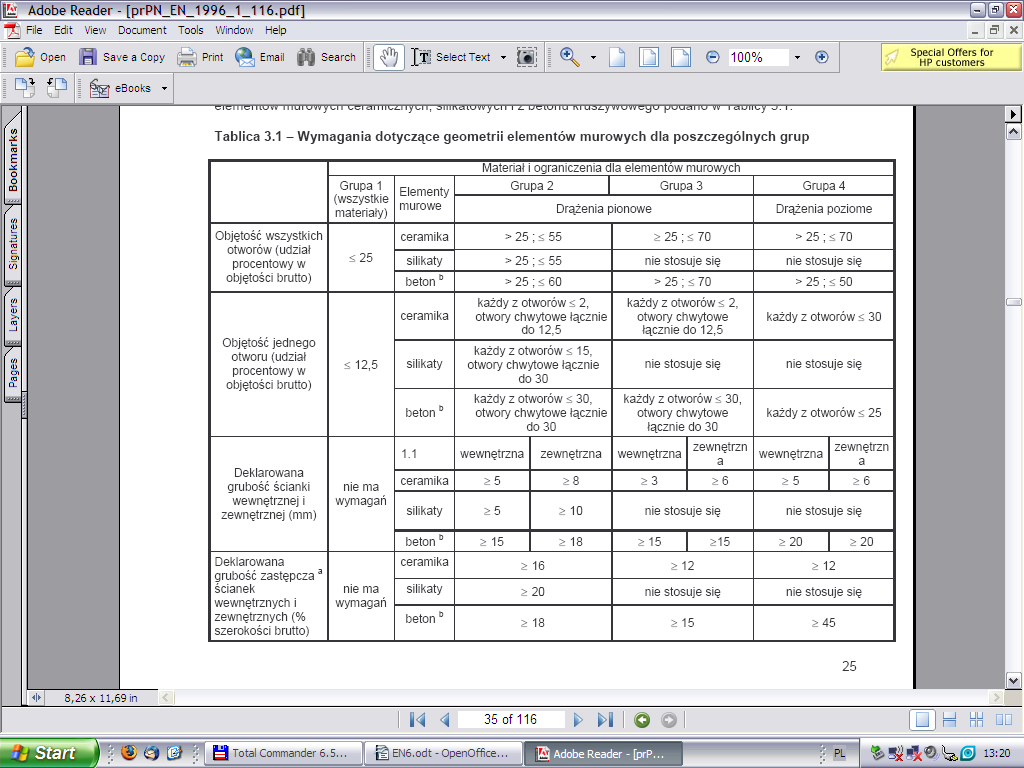Click the zoom out minus button

[x=712, y=57]
